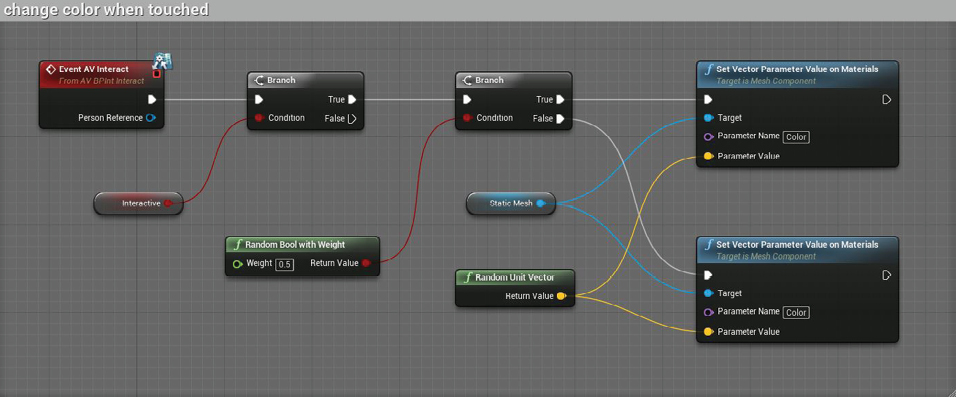Click the upper Set Vector node's Parameter Value pin
The width and height of the screenshot is (956, 397).
point(708,156)
